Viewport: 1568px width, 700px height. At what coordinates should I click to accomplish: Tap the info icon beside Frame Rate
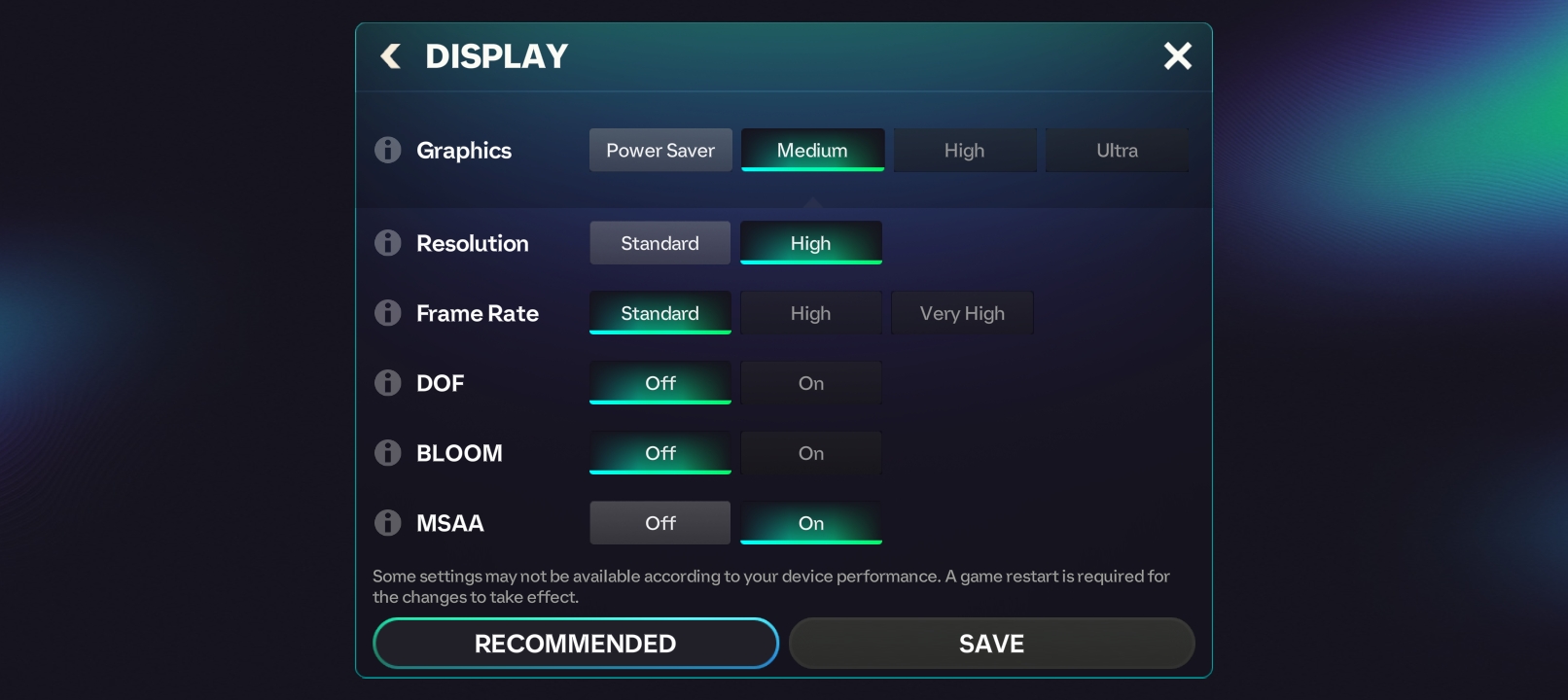tap(388, 313)
